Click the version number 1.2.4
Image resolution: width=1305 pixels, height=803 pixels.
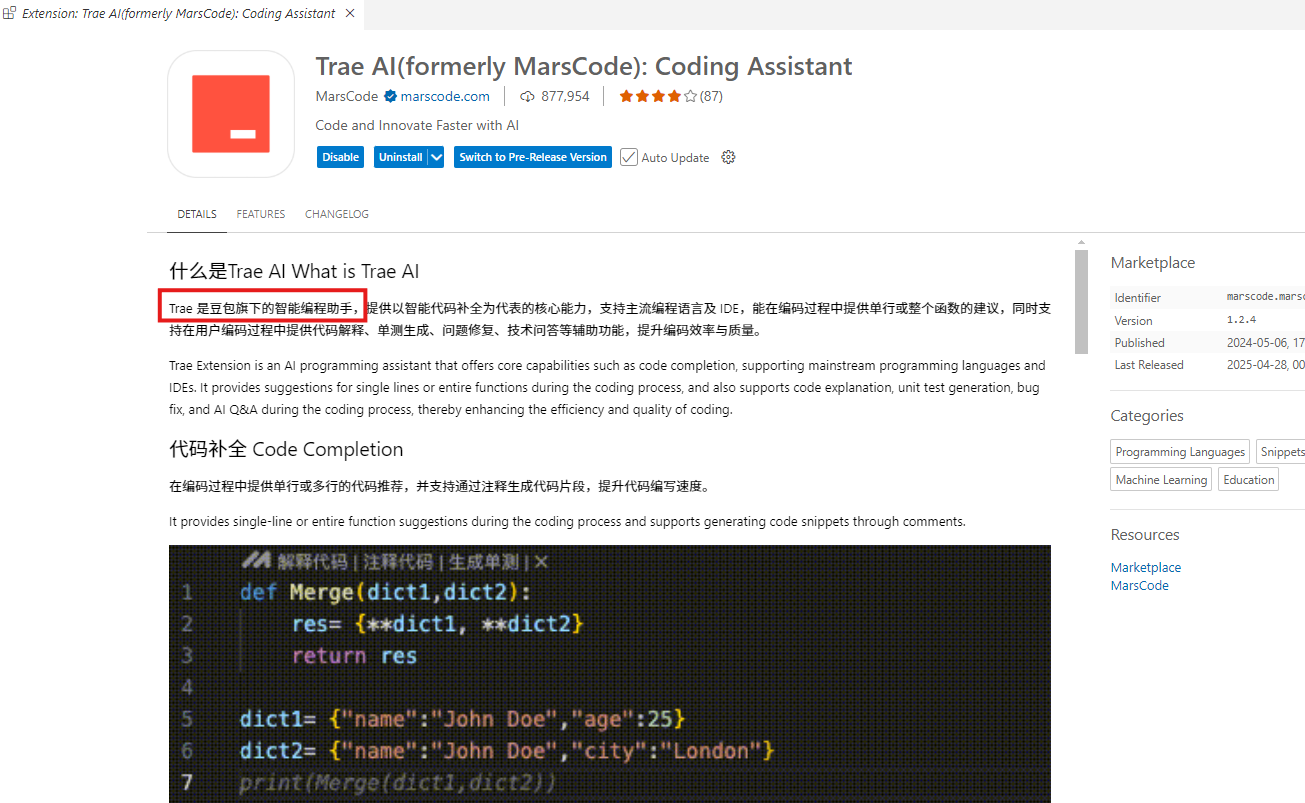pos(1241,320)
